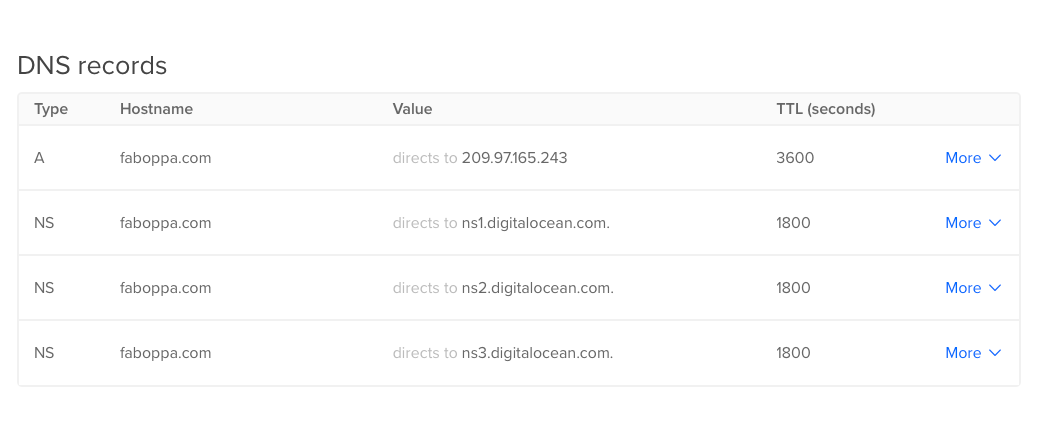Click the ns1.digitalocean.com. value text
This screenshot has width=1039, height=426.
click(535, 223)
